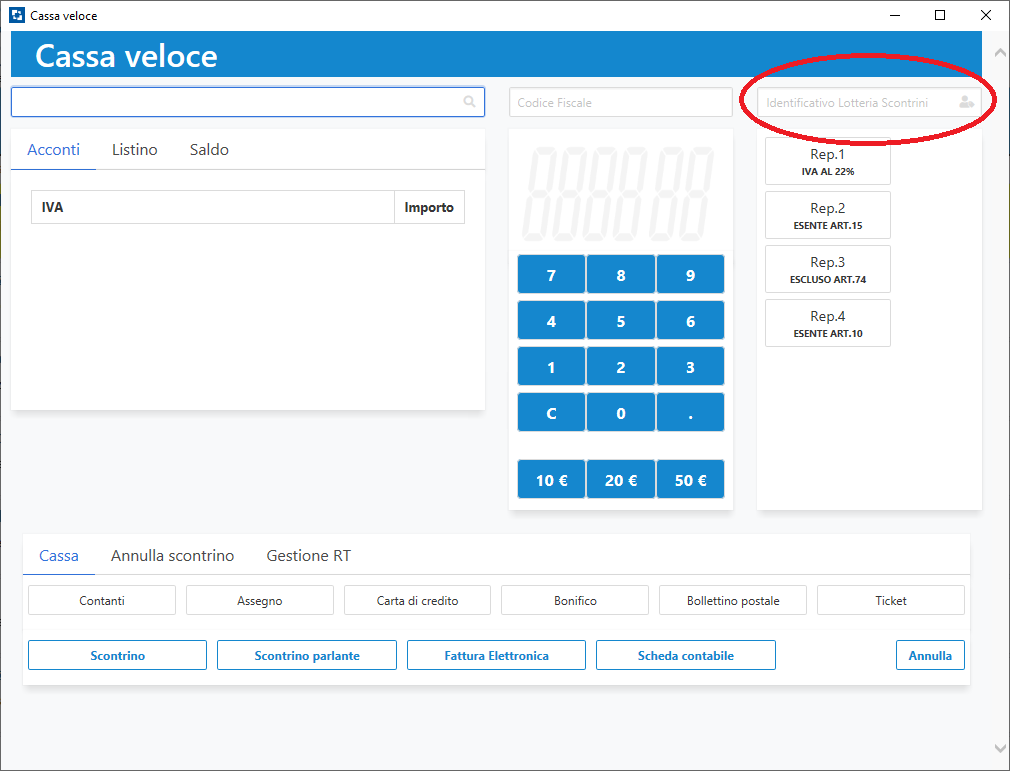Screen dimensions: 1010x771
Task: Click the Codice Fiscale input field
Action: (620, 103)
